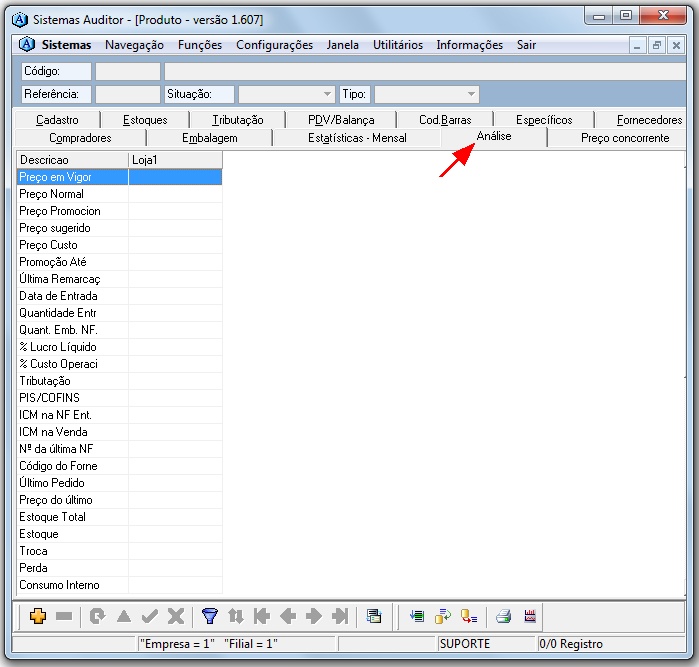Click the title bar application icon
The image size is (699, 667).
20,20
